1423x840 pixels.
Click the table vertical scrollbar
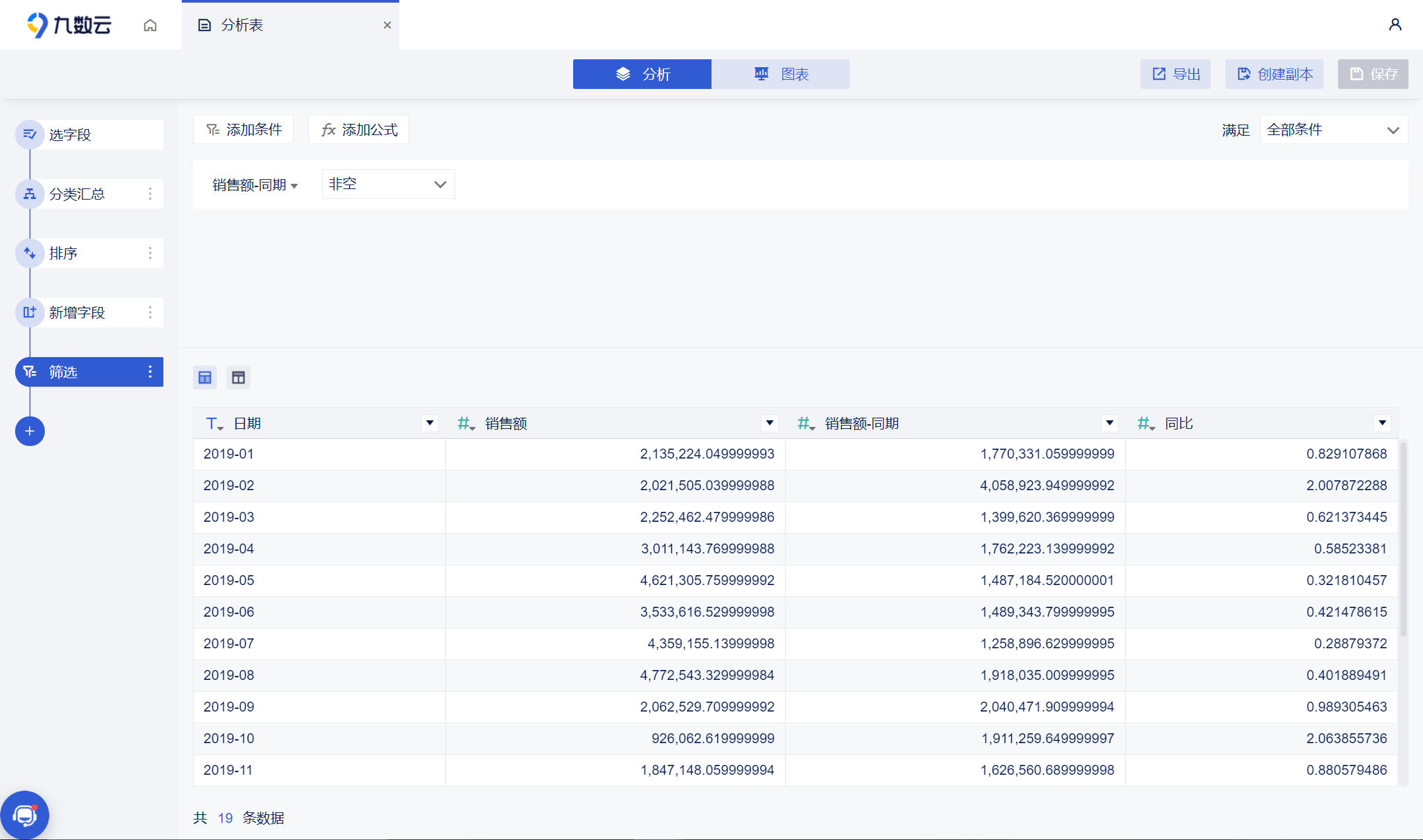[x=1403, y=540]
